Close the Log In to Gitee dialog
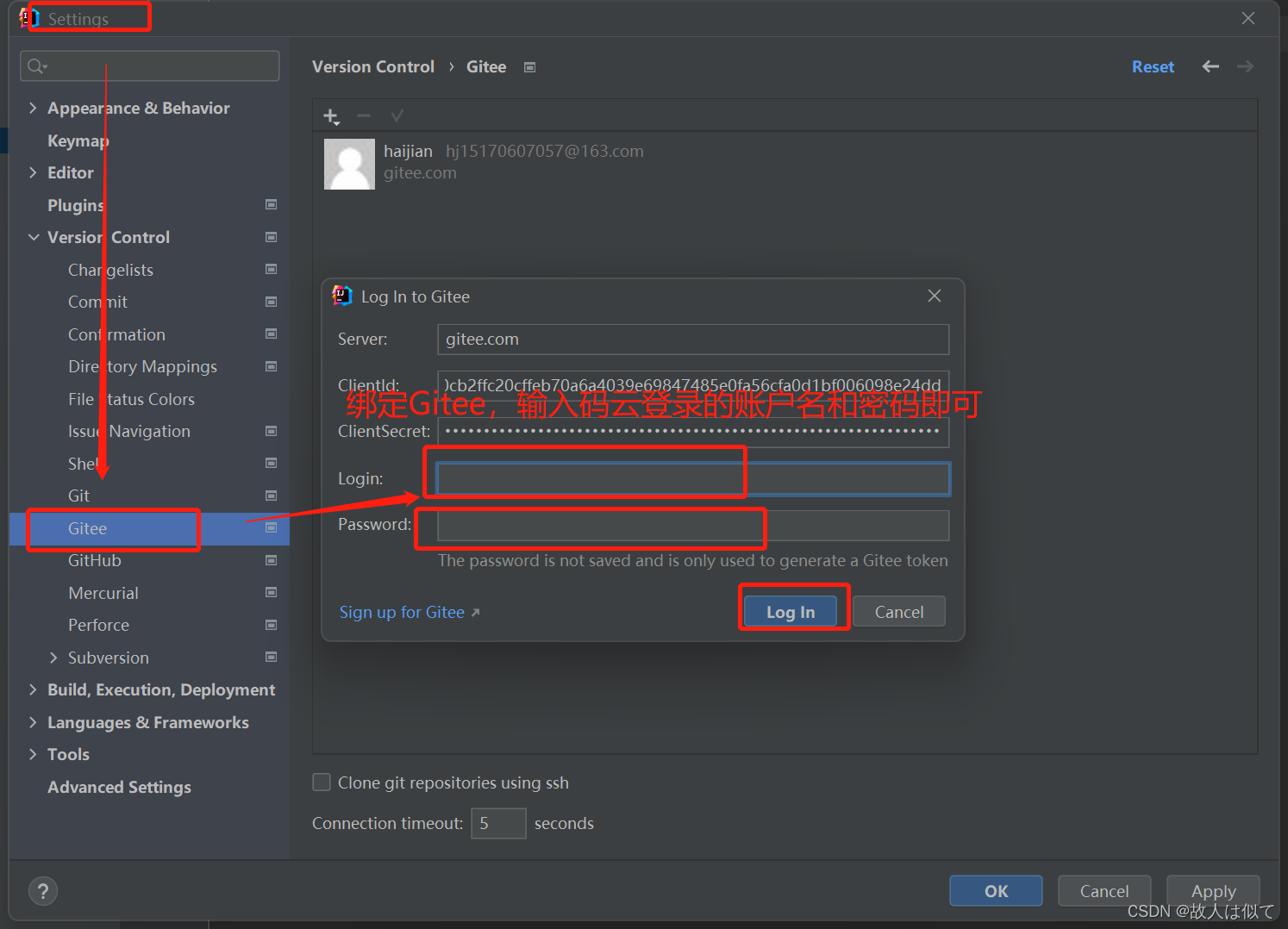This screenshot has width=1288, height=929. 935,296
